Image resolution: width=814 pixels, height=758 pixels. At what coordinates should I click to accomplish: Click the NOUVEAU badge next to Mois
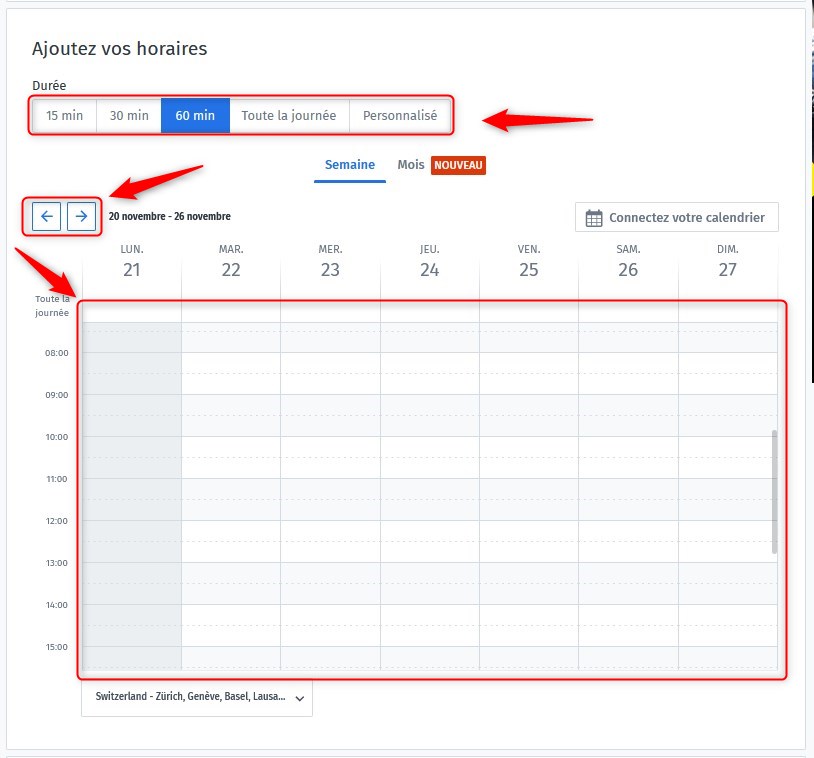tap(458, 165)
